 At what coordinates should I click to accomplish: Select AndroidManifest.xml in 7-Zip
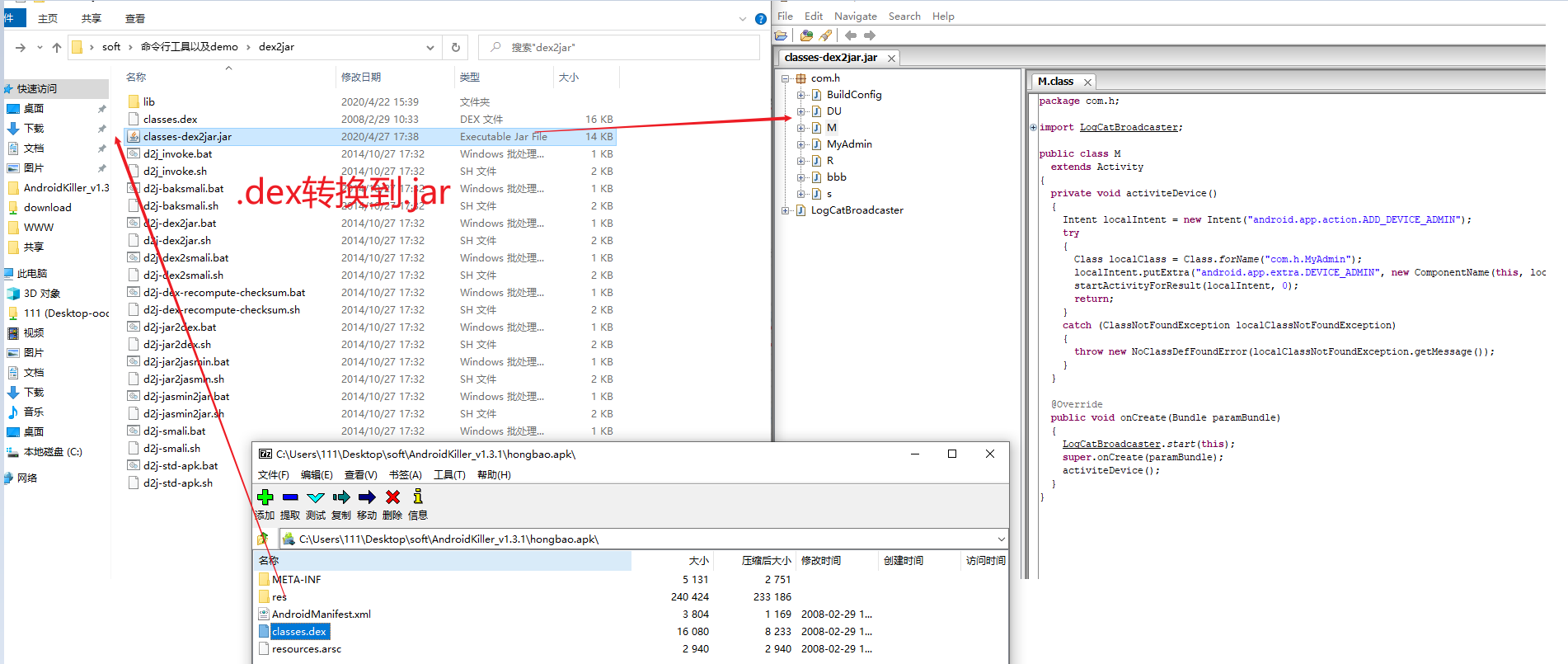(322, 614)
